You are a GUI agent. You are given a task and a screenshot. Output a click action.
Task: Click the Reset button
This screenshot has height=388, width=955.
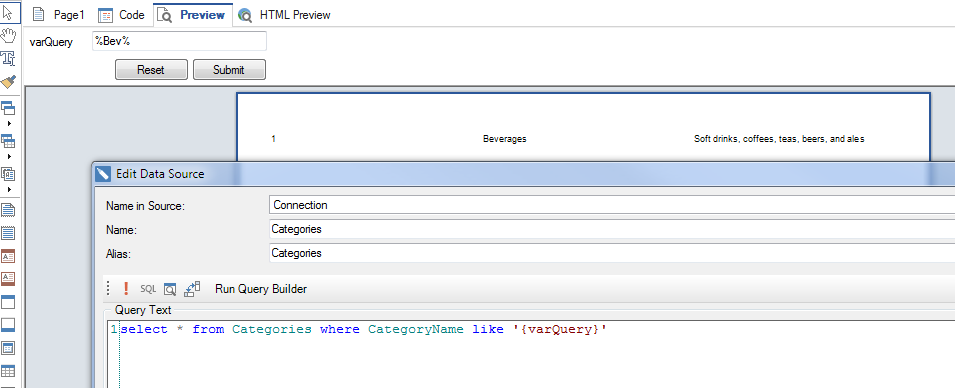coord(151,69)
